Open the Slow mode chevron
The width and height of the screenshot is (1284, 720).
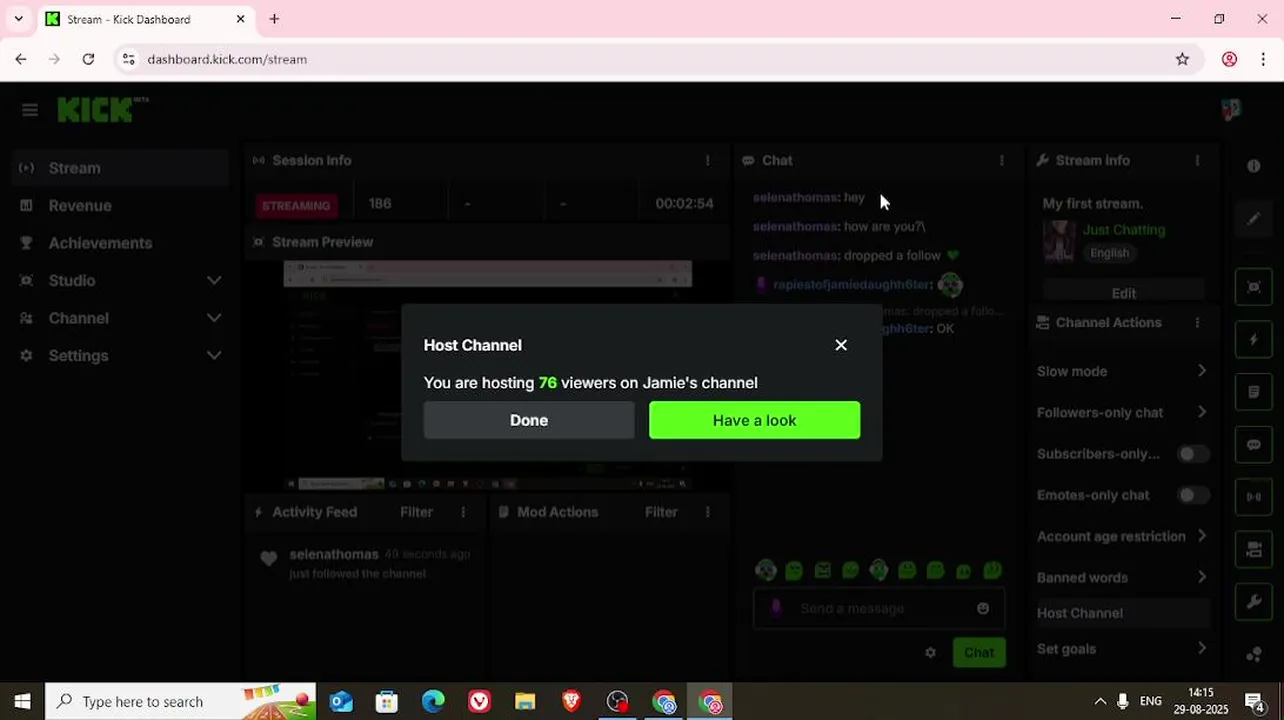[1201, 371]
